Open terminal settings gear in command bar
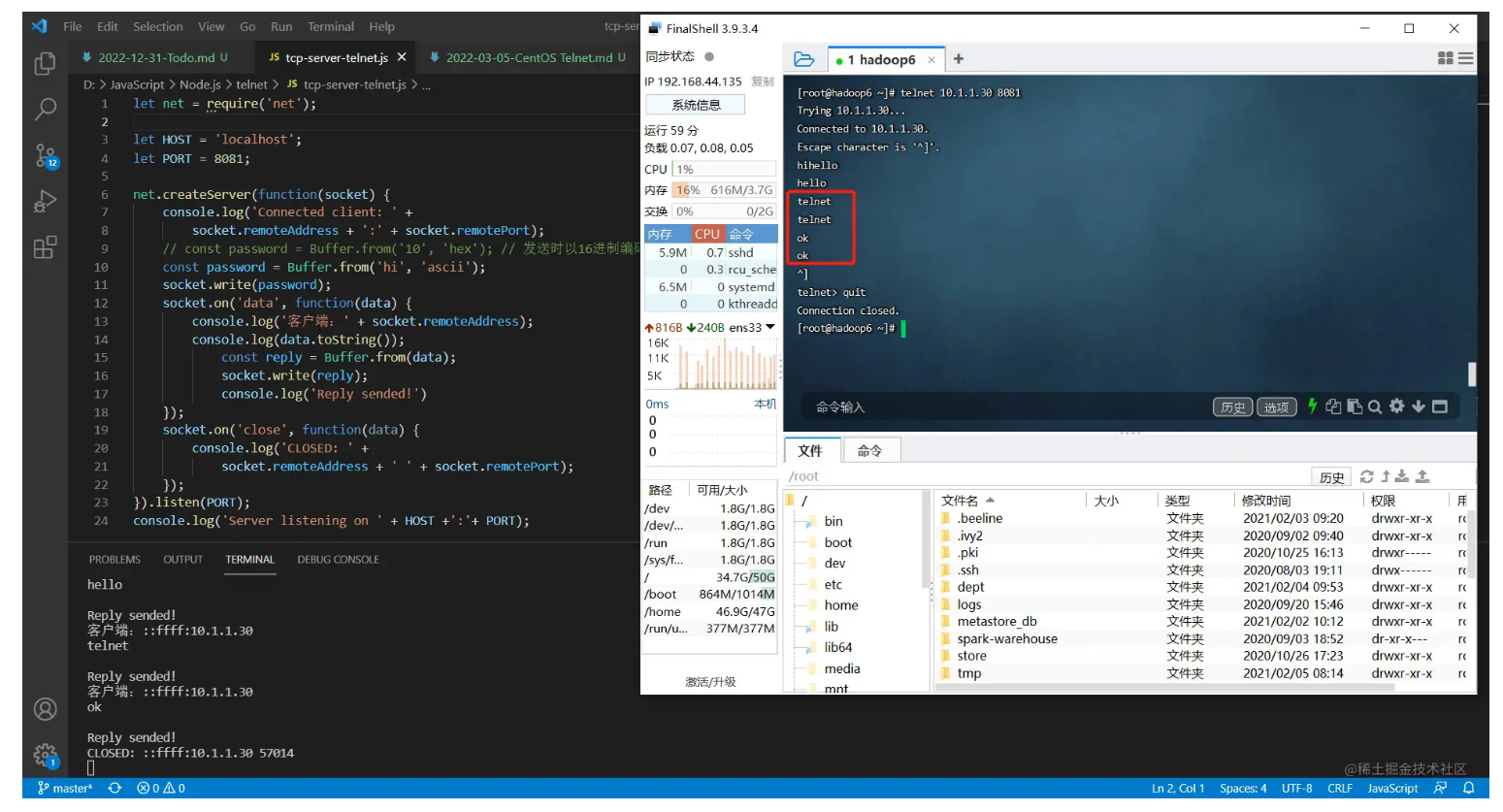The height and width of the screenshot is (812, 1503). 1397,406
